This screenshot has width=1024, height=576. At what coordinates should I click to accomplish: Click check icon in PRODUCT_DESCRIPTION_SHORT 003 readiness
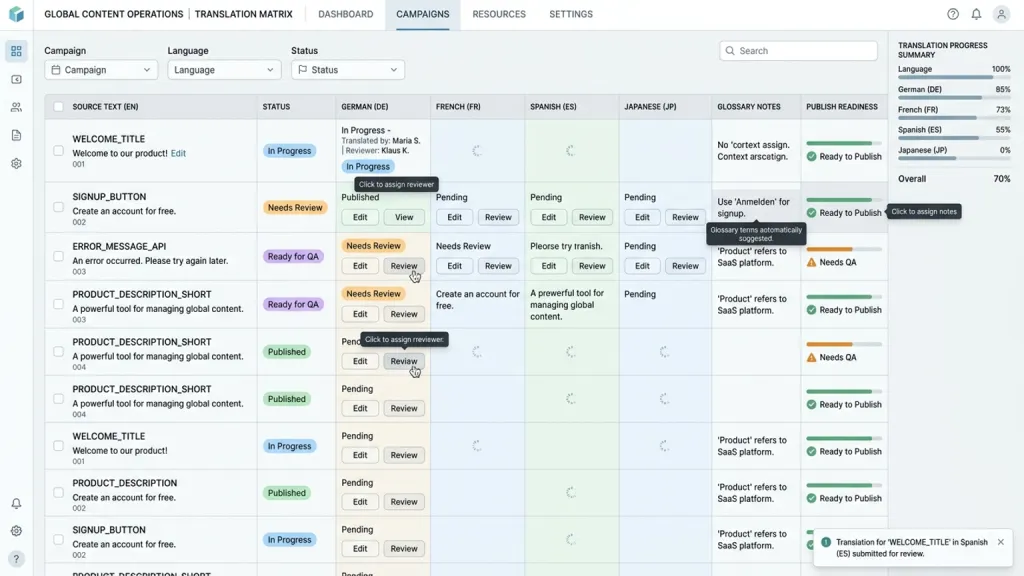click(811, 310)
